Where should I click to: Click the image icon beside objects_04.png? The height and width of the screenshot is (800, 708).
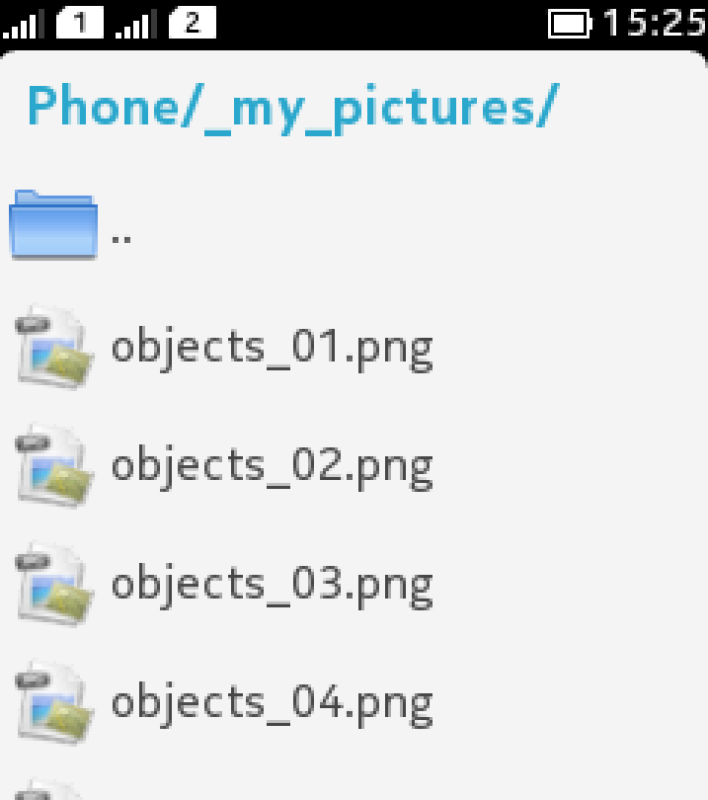[x=54, y=701]
